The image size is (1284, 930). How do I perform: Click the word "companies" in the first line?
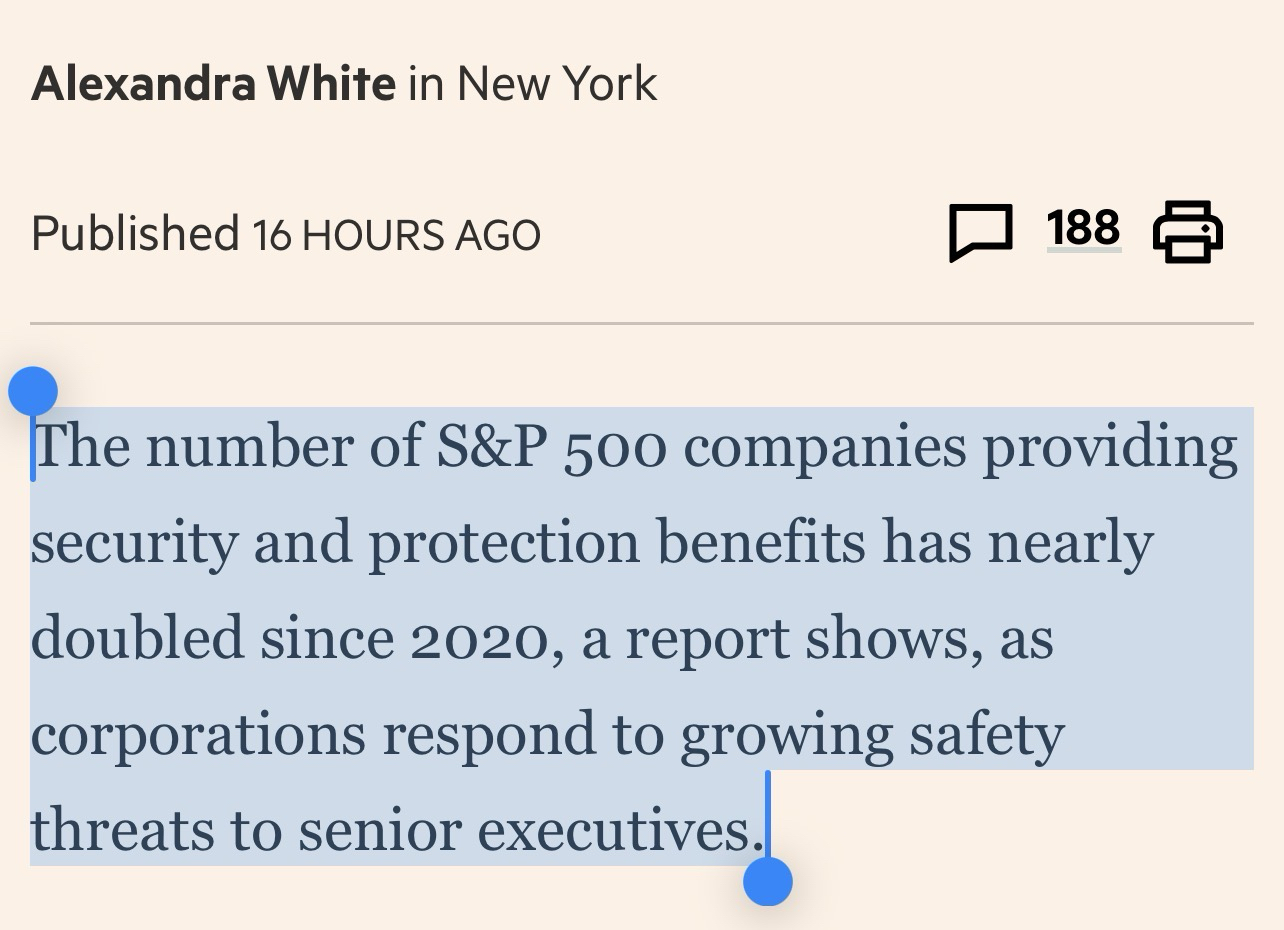825,448
